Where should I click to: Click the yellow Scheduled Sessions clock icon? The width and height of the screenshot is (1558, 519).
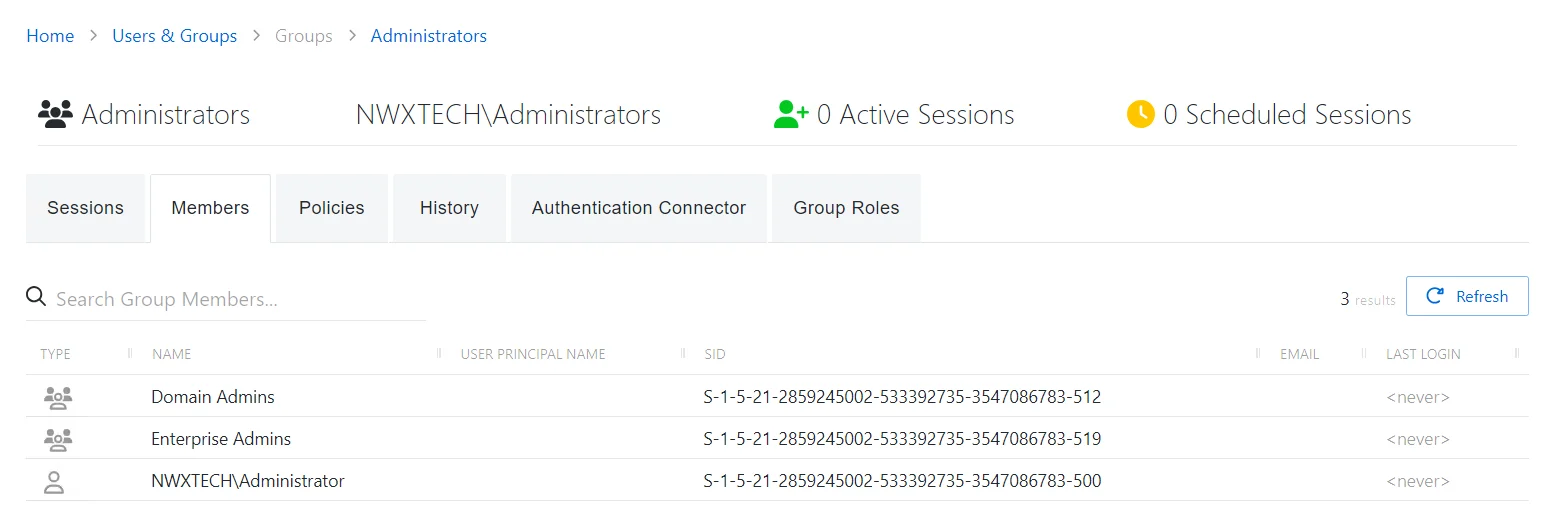[x=1140, y=114]
